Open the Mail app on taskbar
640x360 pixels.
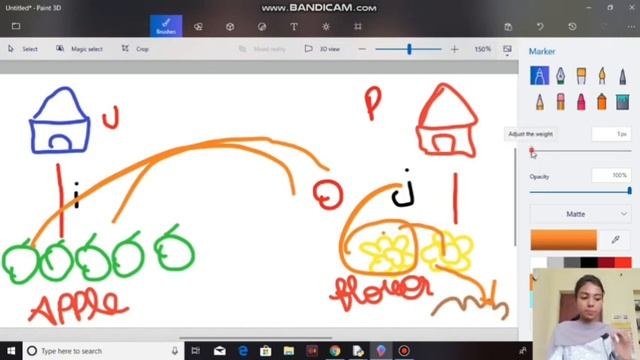(220, 351)
